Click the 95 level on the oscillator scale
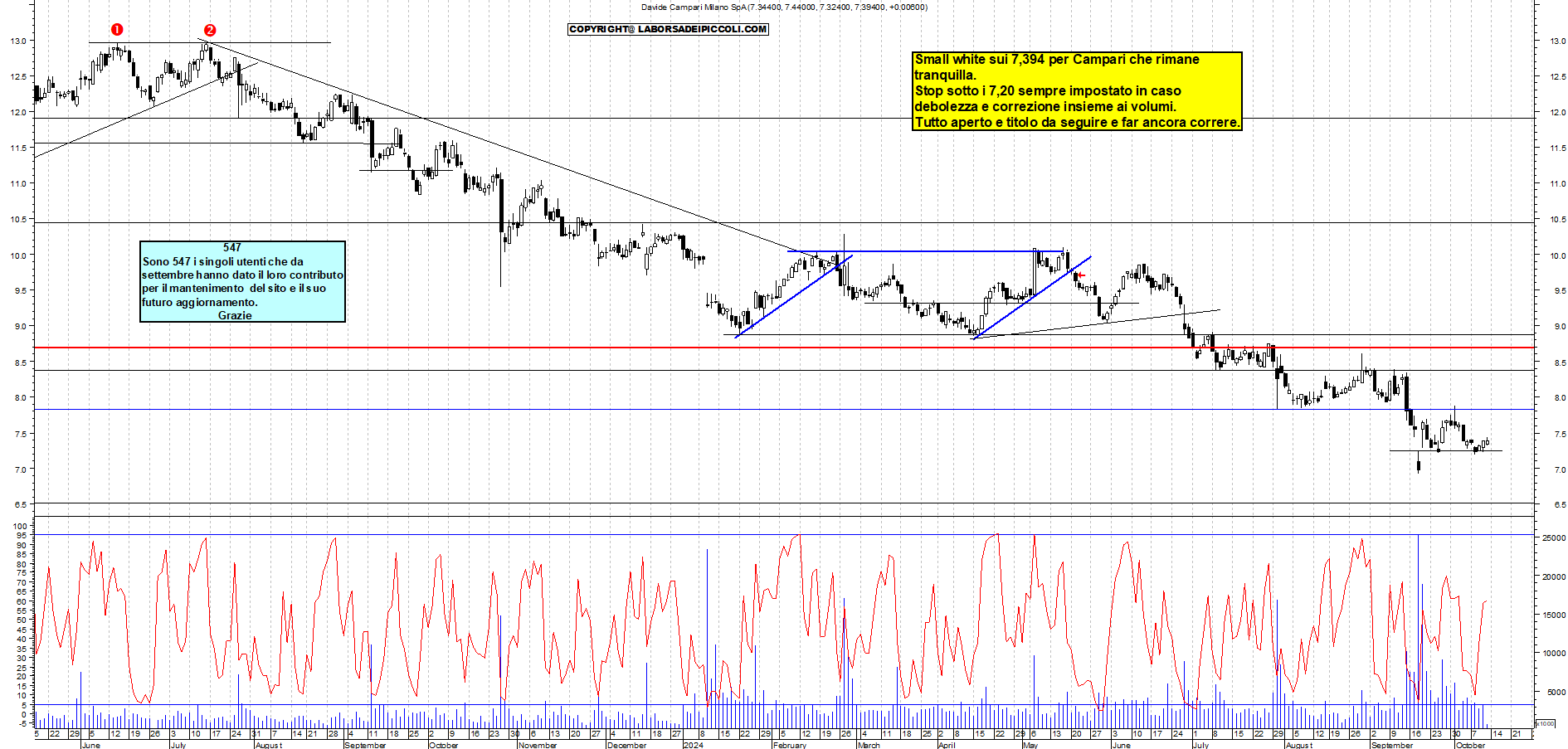 click(22, 536)
